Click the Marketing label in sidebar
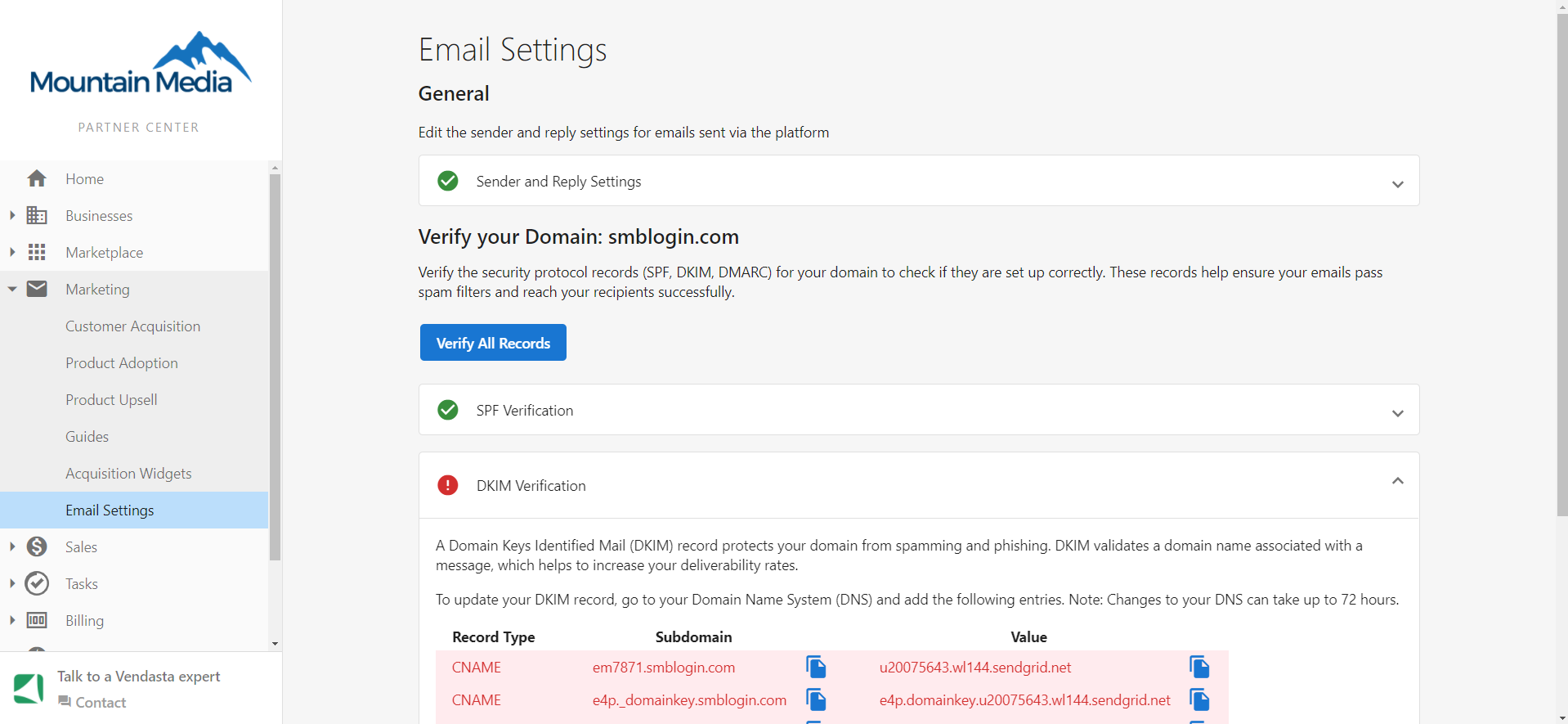 tap(97, 289)
